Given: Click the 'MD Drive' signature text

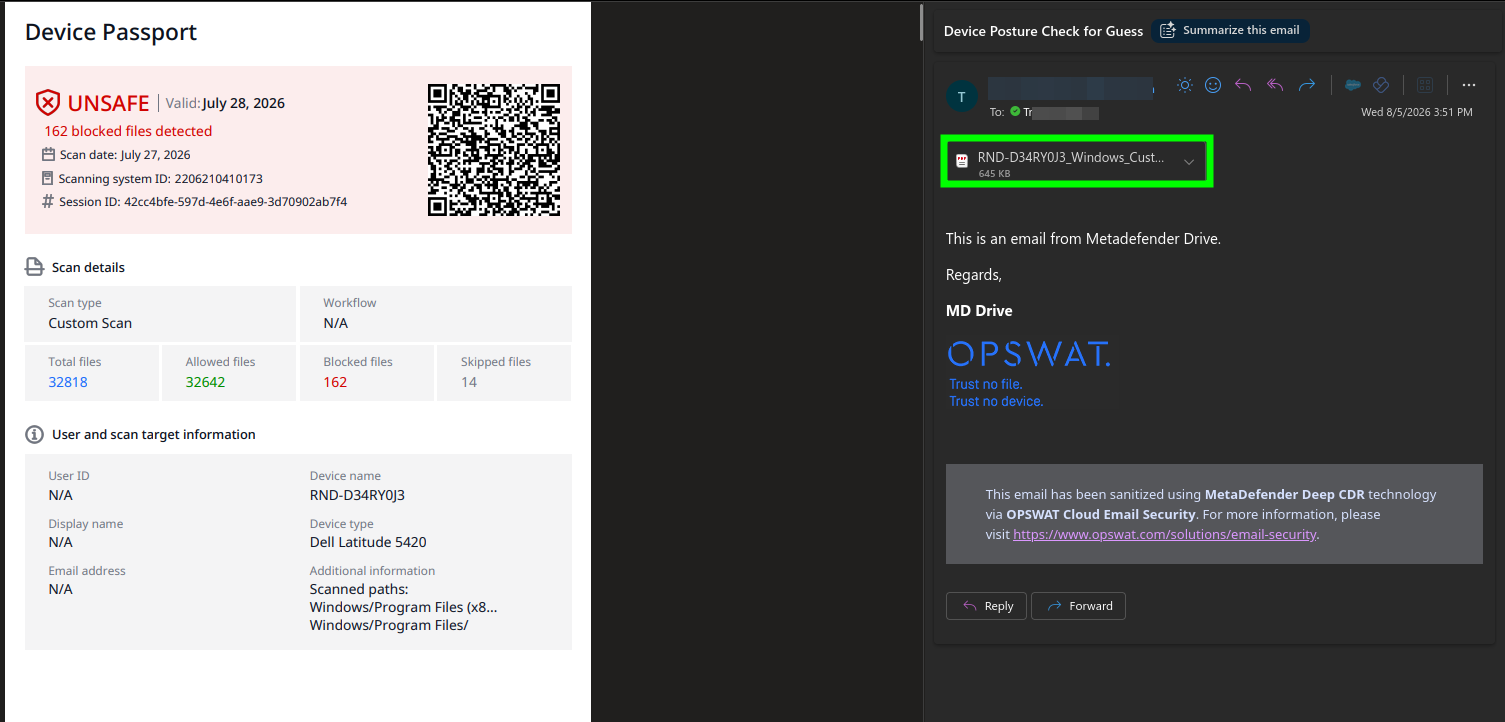Looking at the screenshot, I should click(x=979, y=311).
